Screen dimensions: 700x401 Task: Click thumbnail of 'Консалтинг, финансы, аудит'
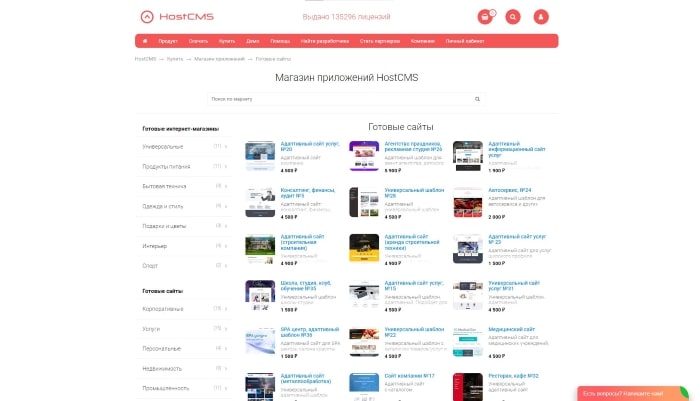(260, 202)
